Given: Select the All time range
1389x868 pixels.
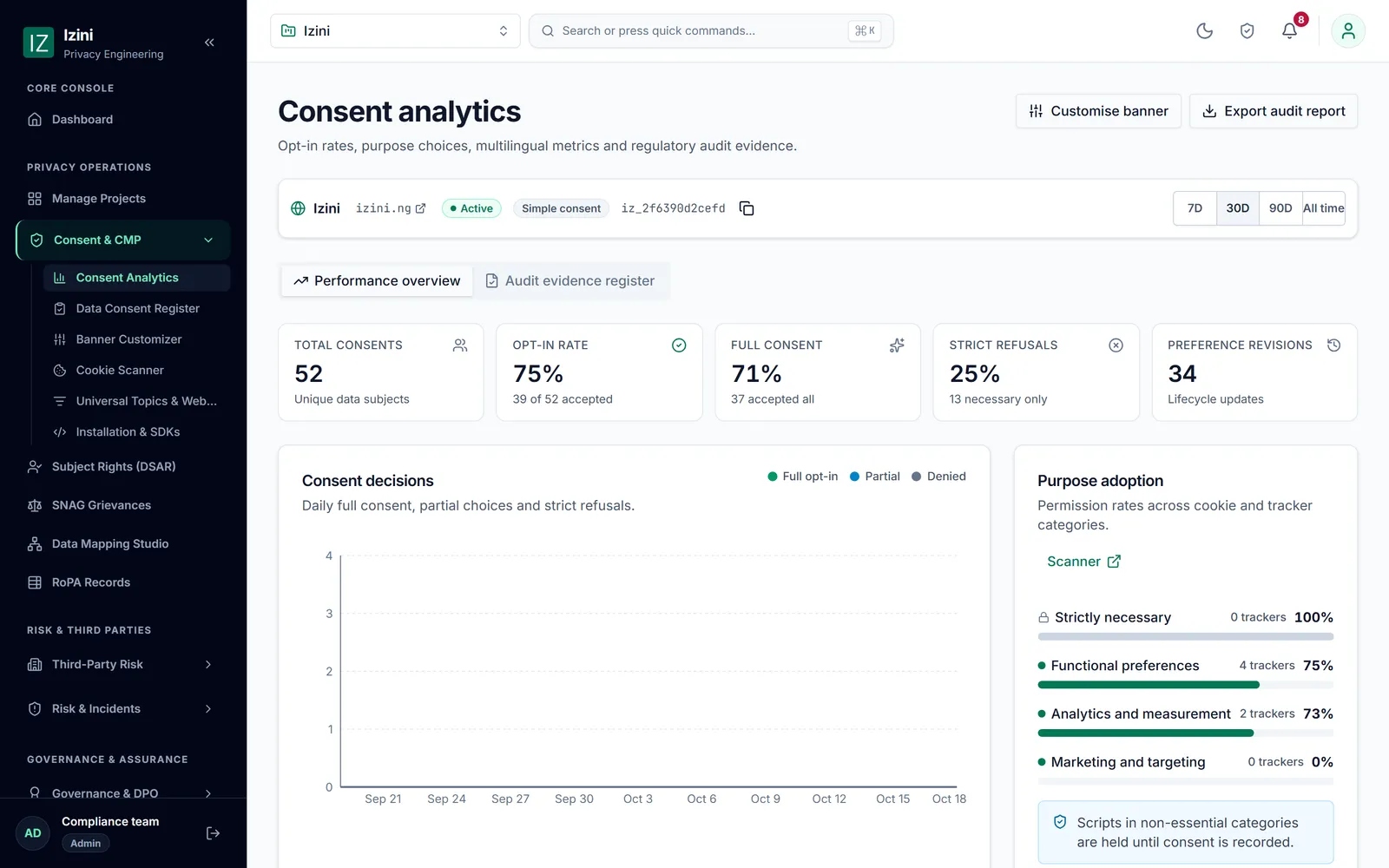Looking at the screenshot, I should (1324, 208).
